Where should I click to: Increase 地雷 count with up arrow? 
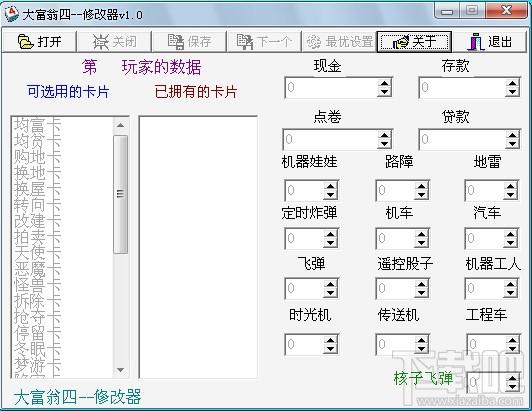(x=510, y=186)
